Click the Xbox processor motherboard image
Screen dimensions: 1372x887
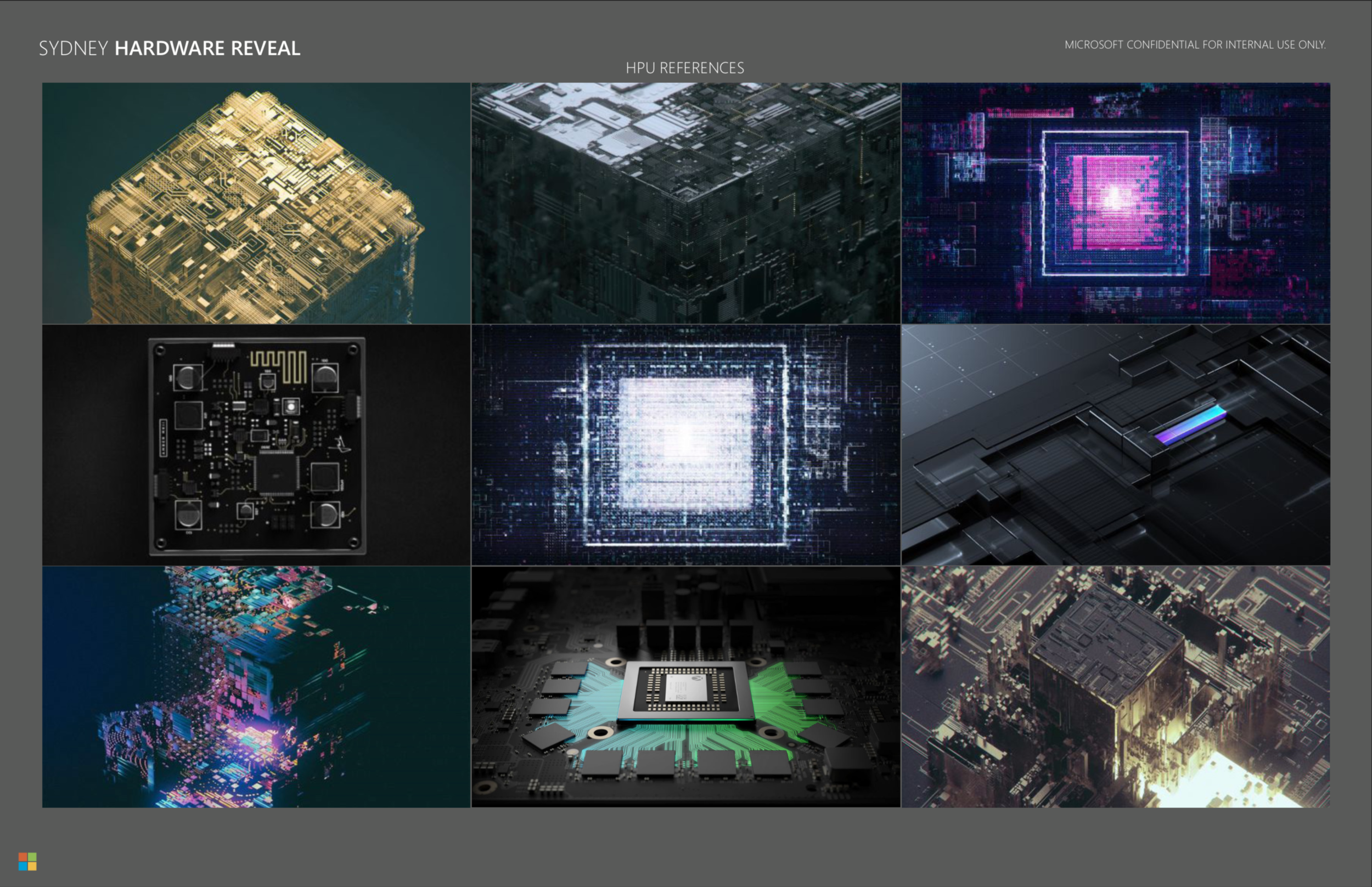685,687
